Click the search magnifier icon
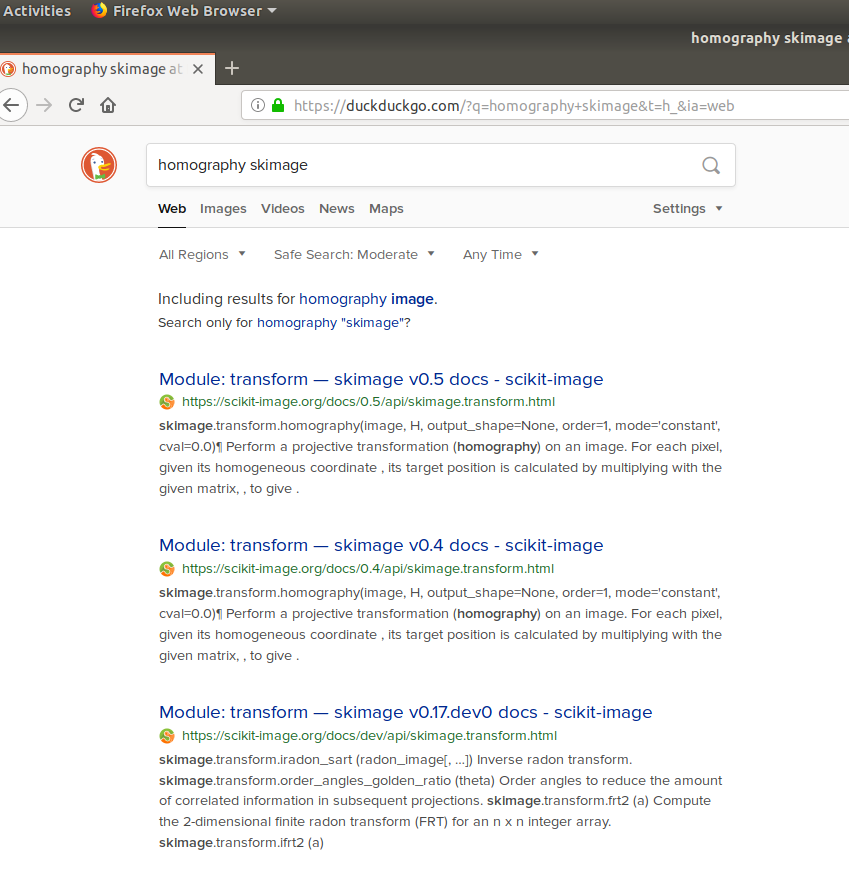 click(x=710, y=165)
